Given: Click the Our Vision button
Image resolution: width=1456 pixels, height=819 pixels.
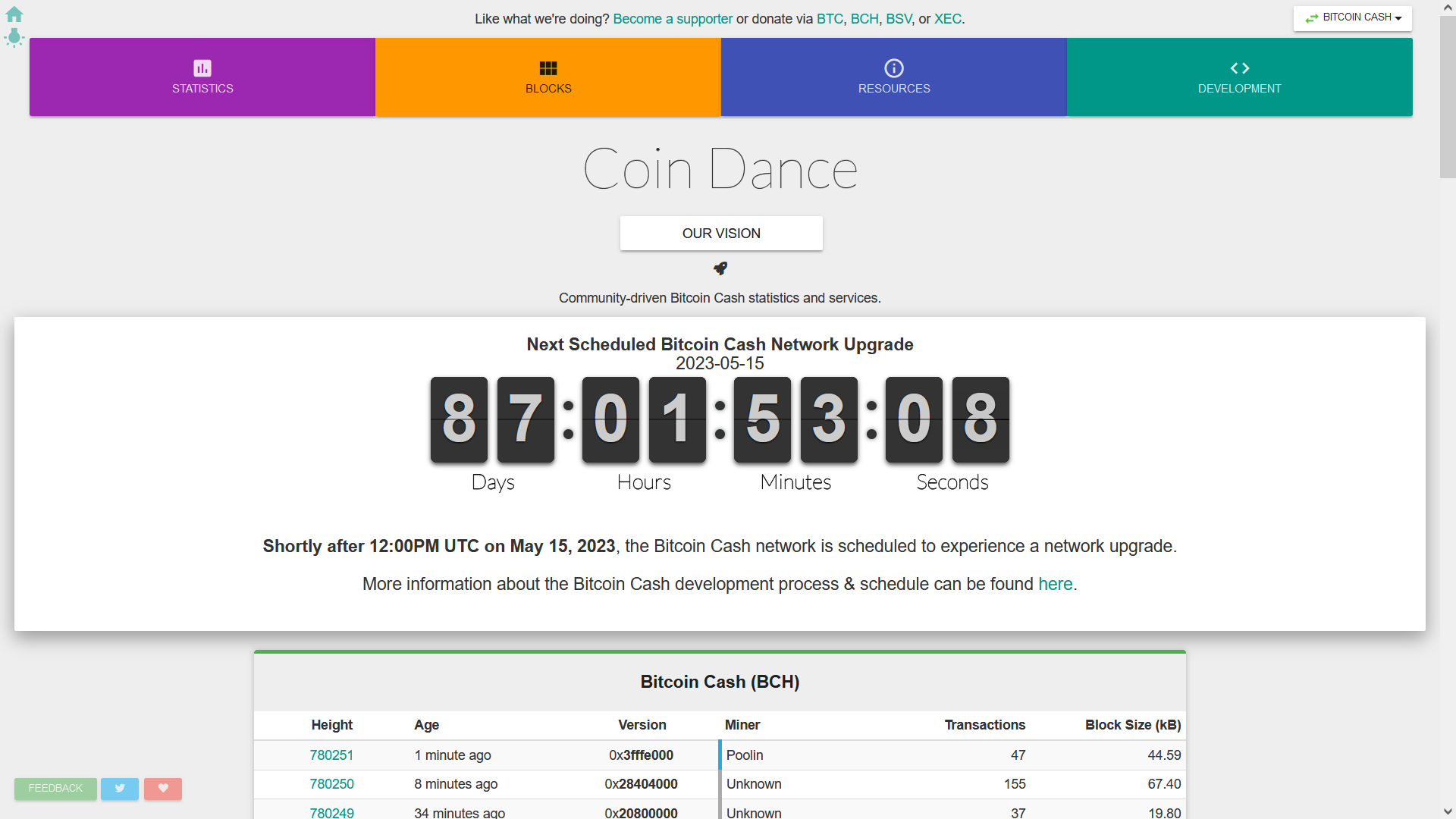Looking at the screenshot, I should coord(721,234).
